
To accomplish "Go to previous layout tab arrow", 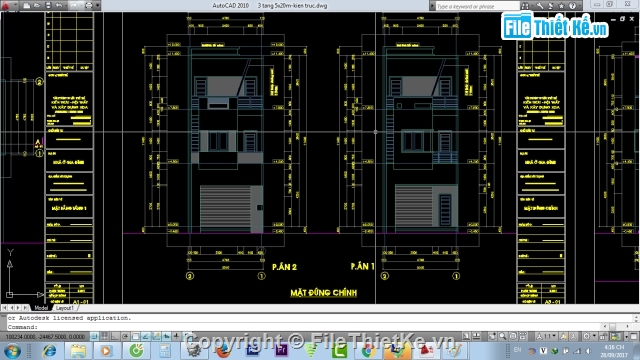I will 11,308.
